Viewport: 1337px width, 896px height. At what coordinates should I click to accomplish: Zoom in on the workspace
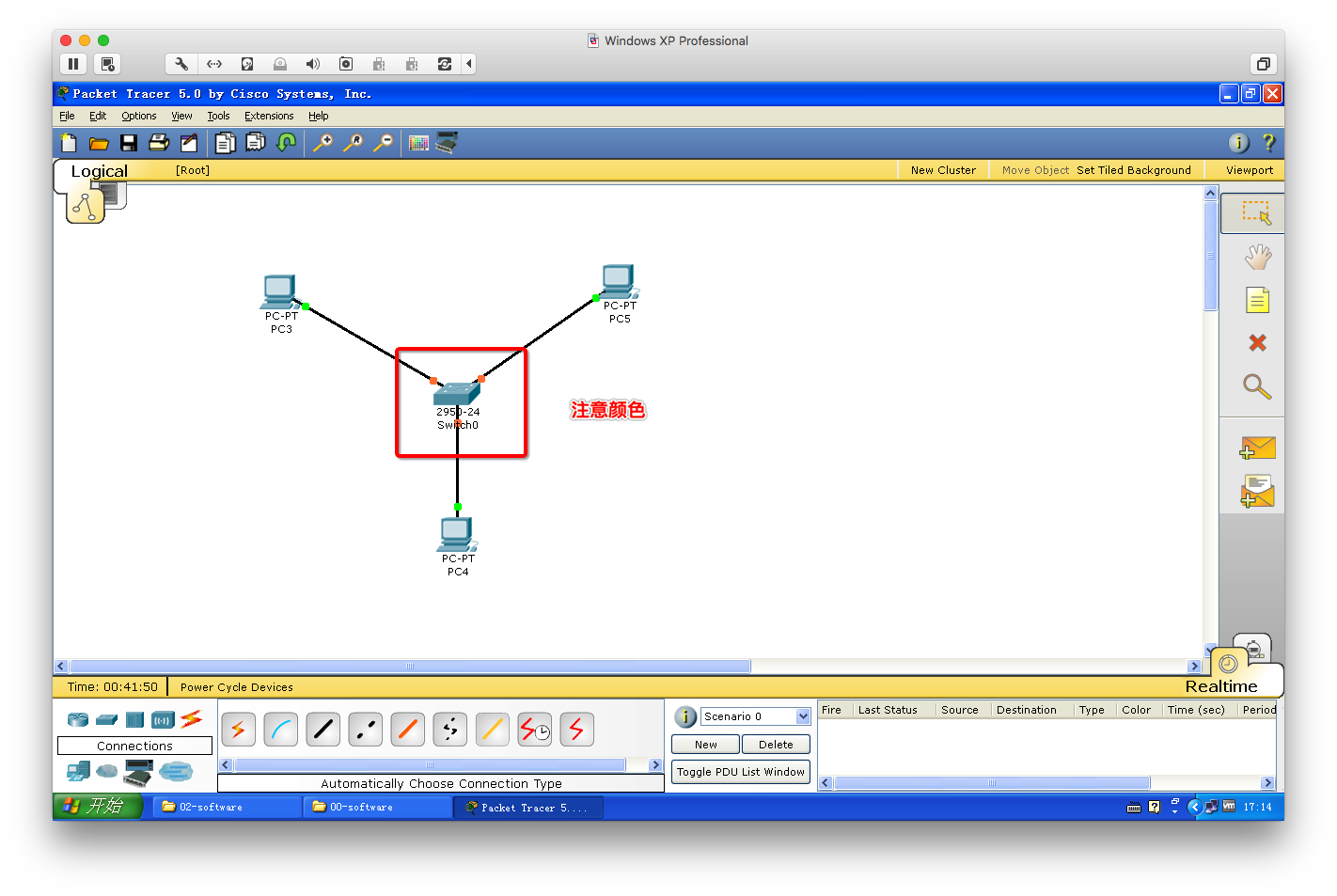(322, 143)
